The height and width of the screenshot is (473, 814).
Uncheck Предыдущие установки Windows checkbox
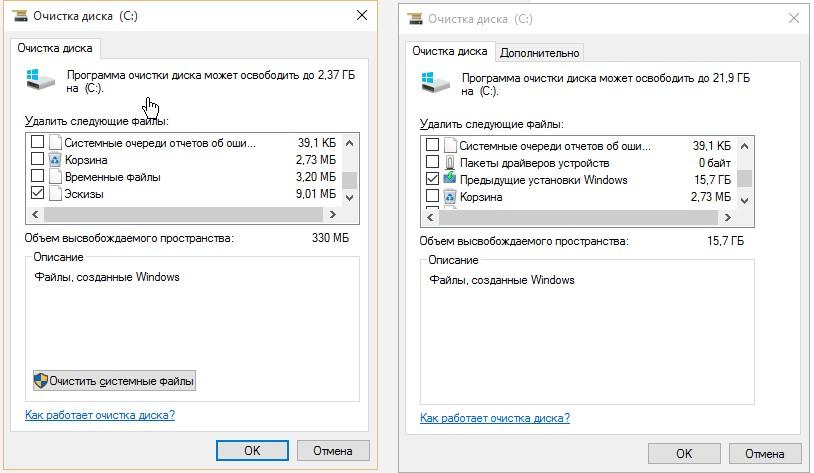432,180
